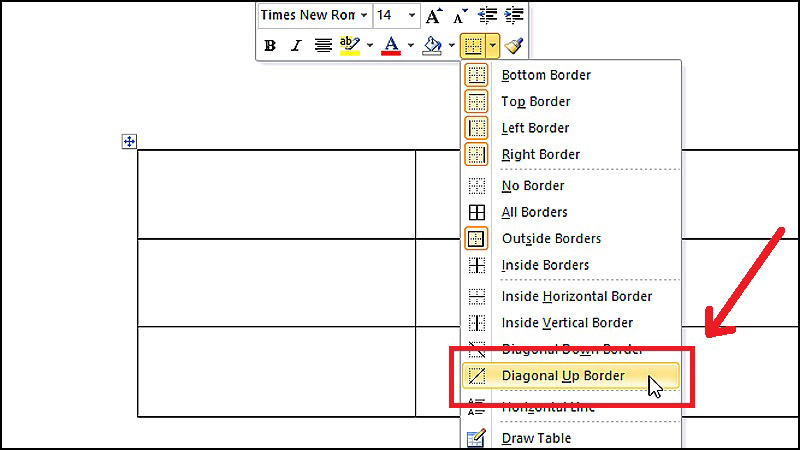Viewport: 800px width, 450px height.
Task: Choose Top Border from menu
Action: coord(571,102)
